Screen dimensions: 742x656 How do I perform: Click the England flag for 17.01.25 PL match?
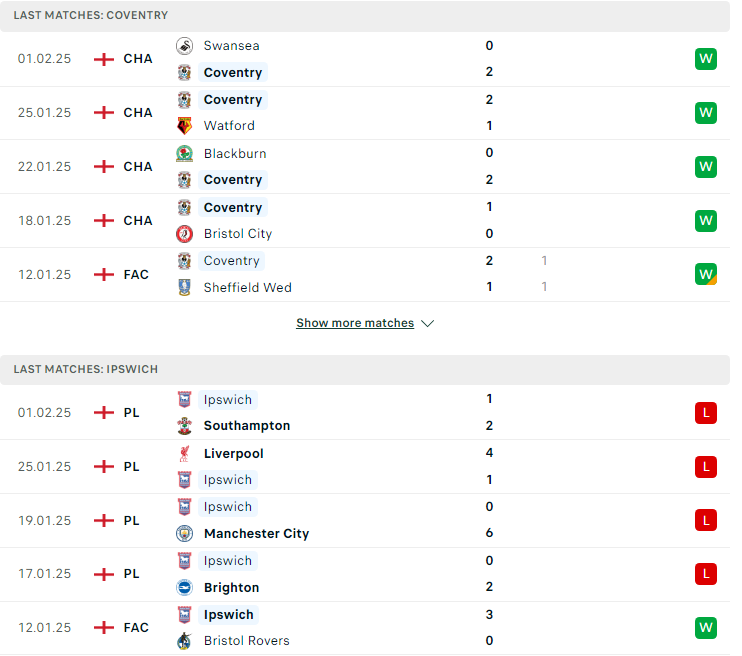pos(104,574)
